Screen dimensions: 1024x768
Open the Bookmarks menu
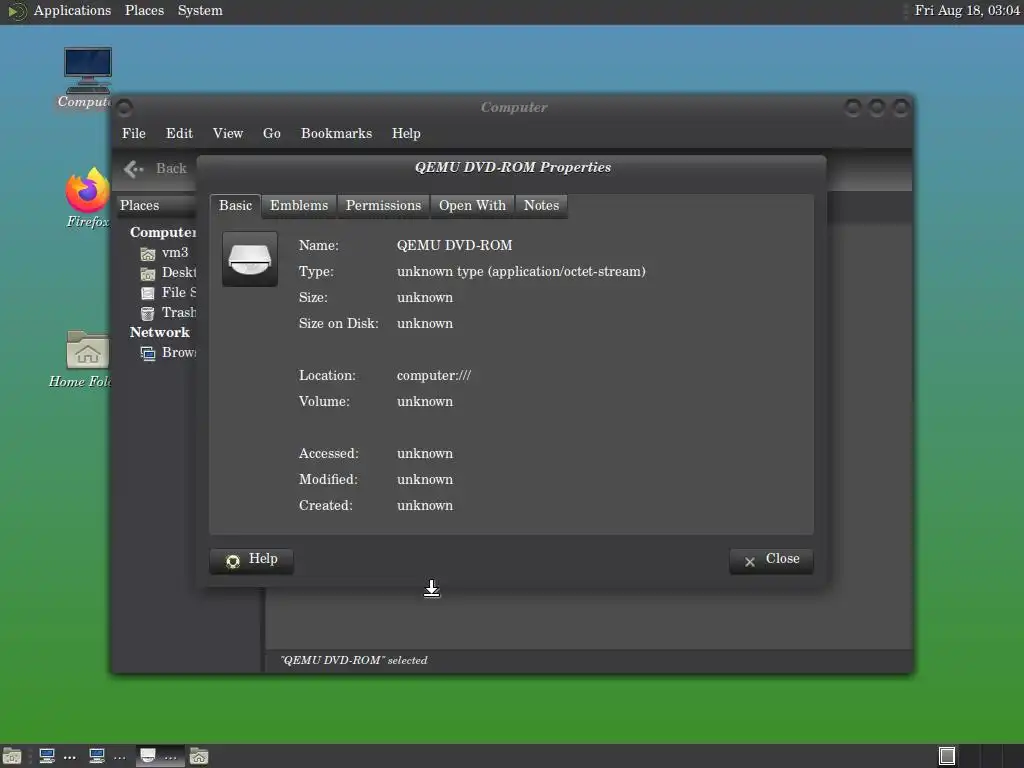(x=336, y=133)
